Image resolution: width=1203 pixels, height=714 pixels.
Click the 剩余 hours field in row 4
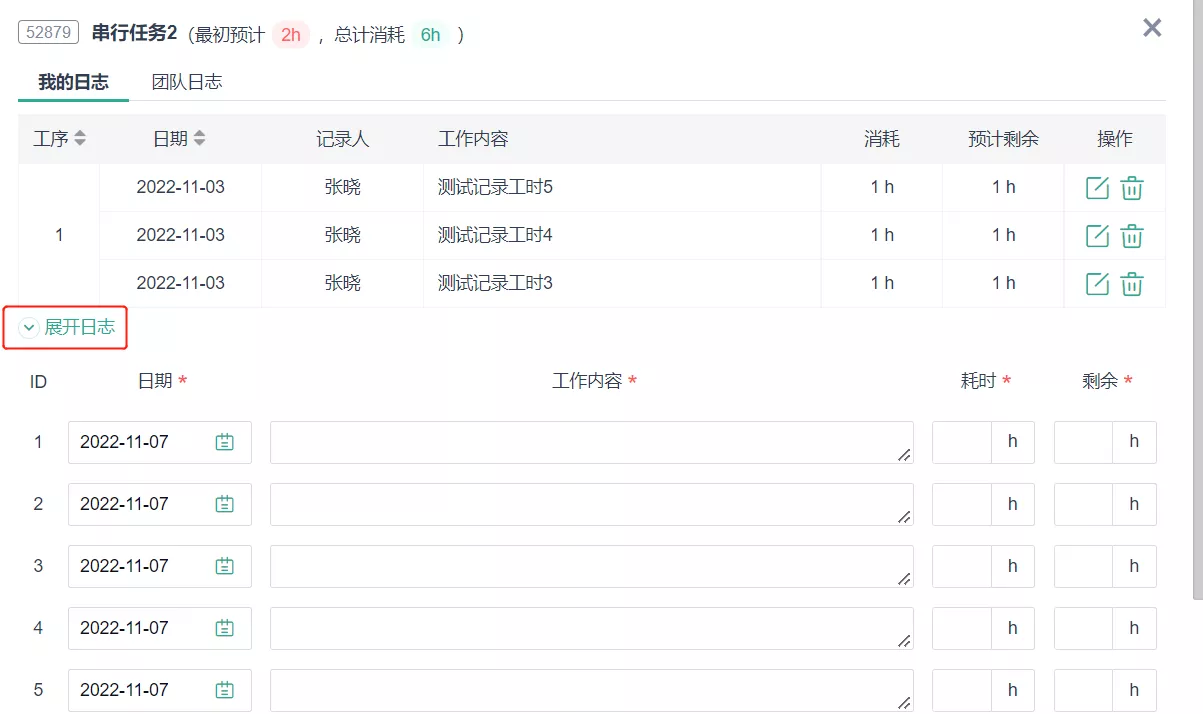1084,628
